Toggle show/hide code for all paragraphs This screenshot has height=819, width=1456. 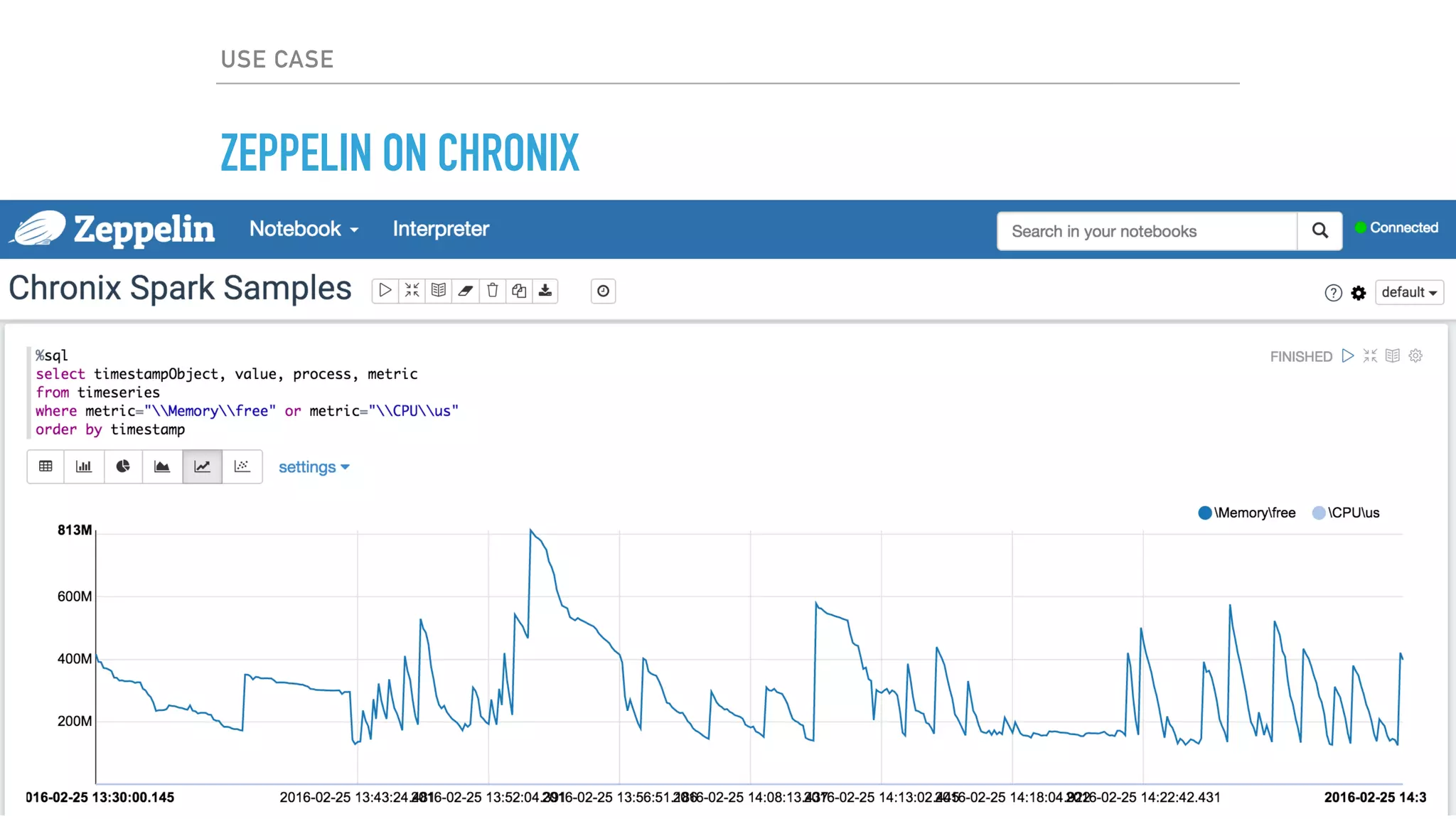[412, 291]
